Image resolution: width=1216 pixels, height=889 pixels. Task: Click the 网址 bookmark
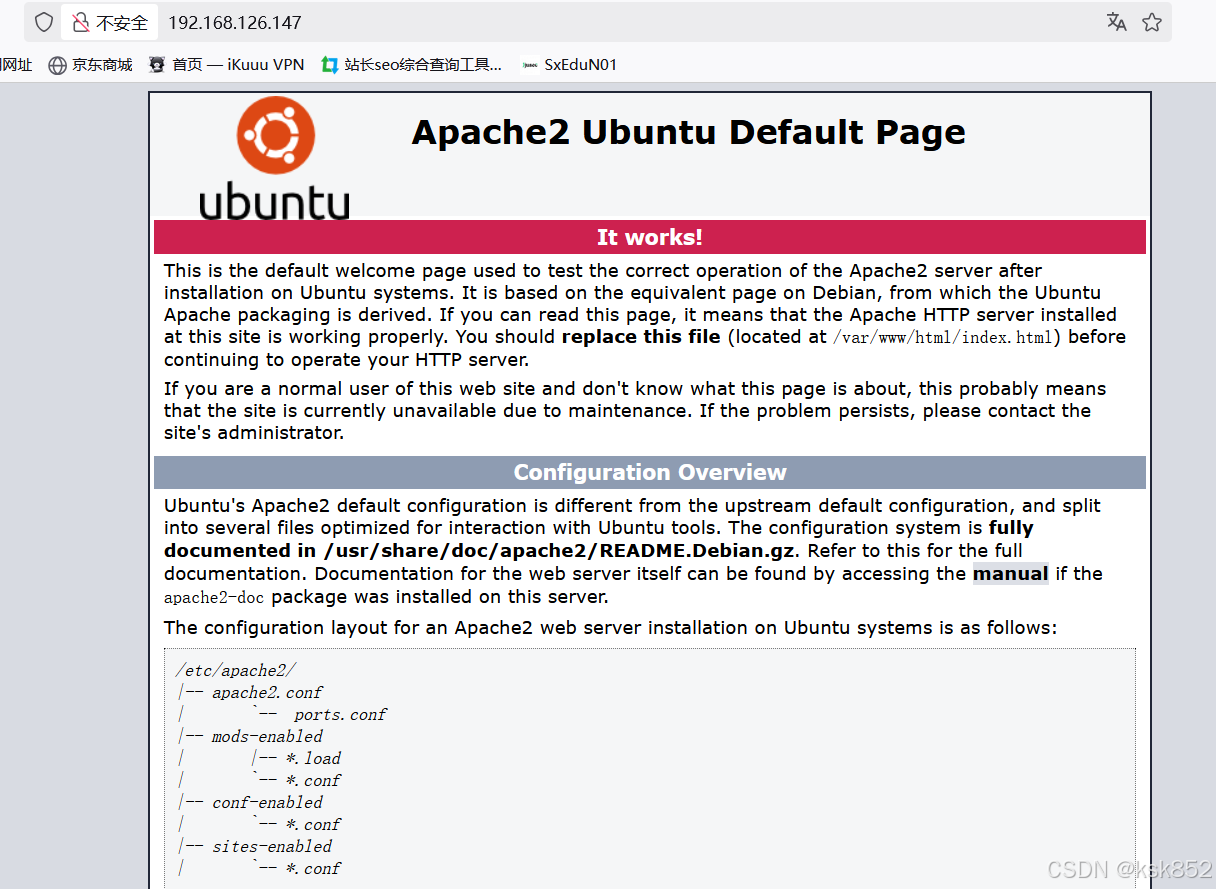click(16, 65)
